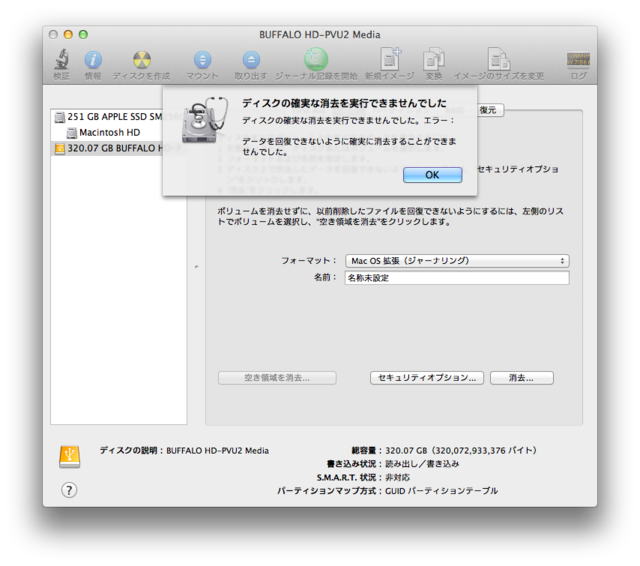Click the Mount (マウント) toolbar icon
Viewport: 640px width, 566px height.
202,60
